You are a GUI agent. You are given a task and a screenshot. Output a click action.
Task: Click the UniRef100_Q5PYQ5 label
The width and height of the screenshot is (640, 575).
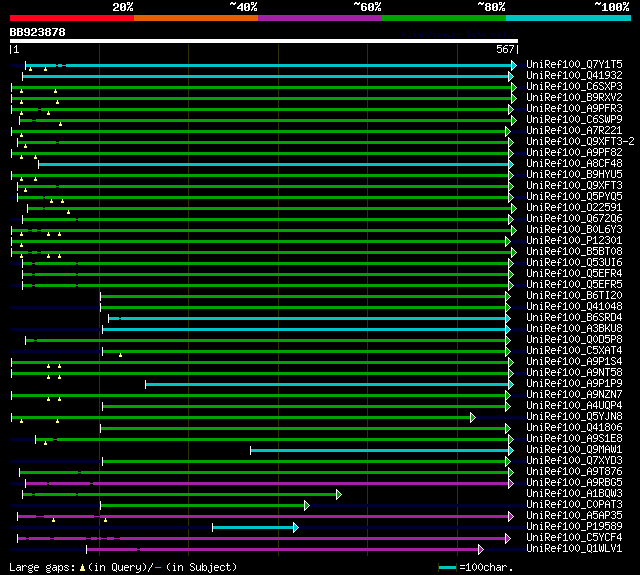[x=574, y=196]
